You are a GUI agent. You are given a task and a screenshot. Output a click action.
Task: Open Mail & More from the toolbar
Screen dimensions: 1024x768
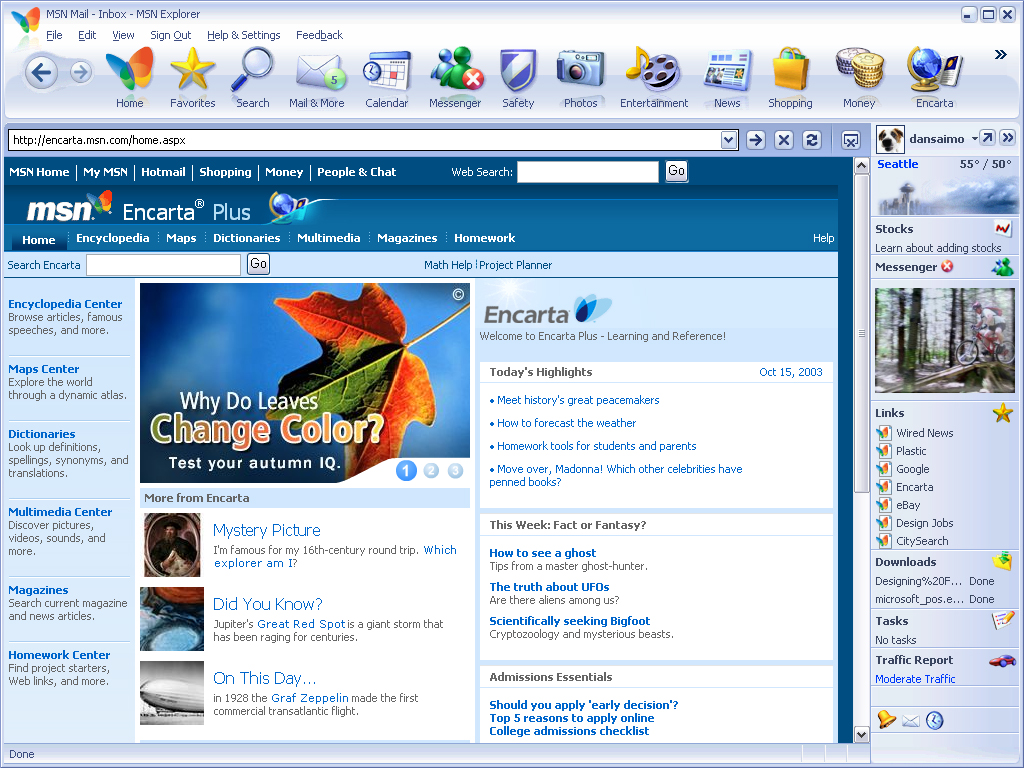click(317, 74)
